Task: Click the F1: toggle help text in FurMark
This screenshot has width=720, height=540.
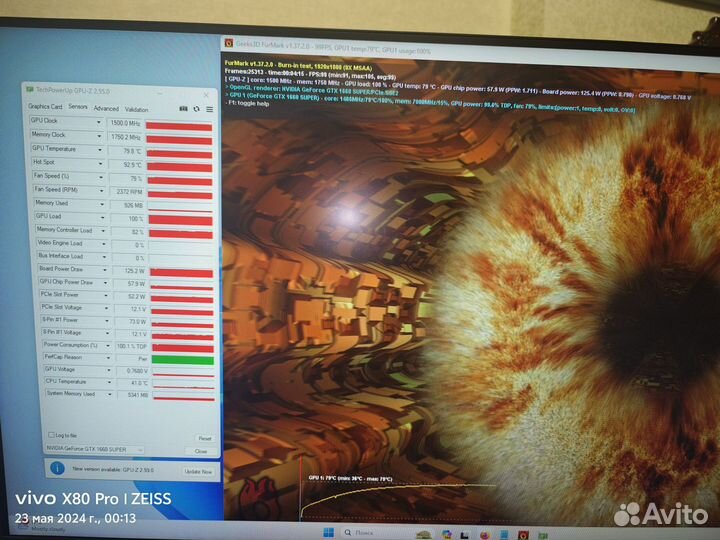Action: (x=248, y=104)
